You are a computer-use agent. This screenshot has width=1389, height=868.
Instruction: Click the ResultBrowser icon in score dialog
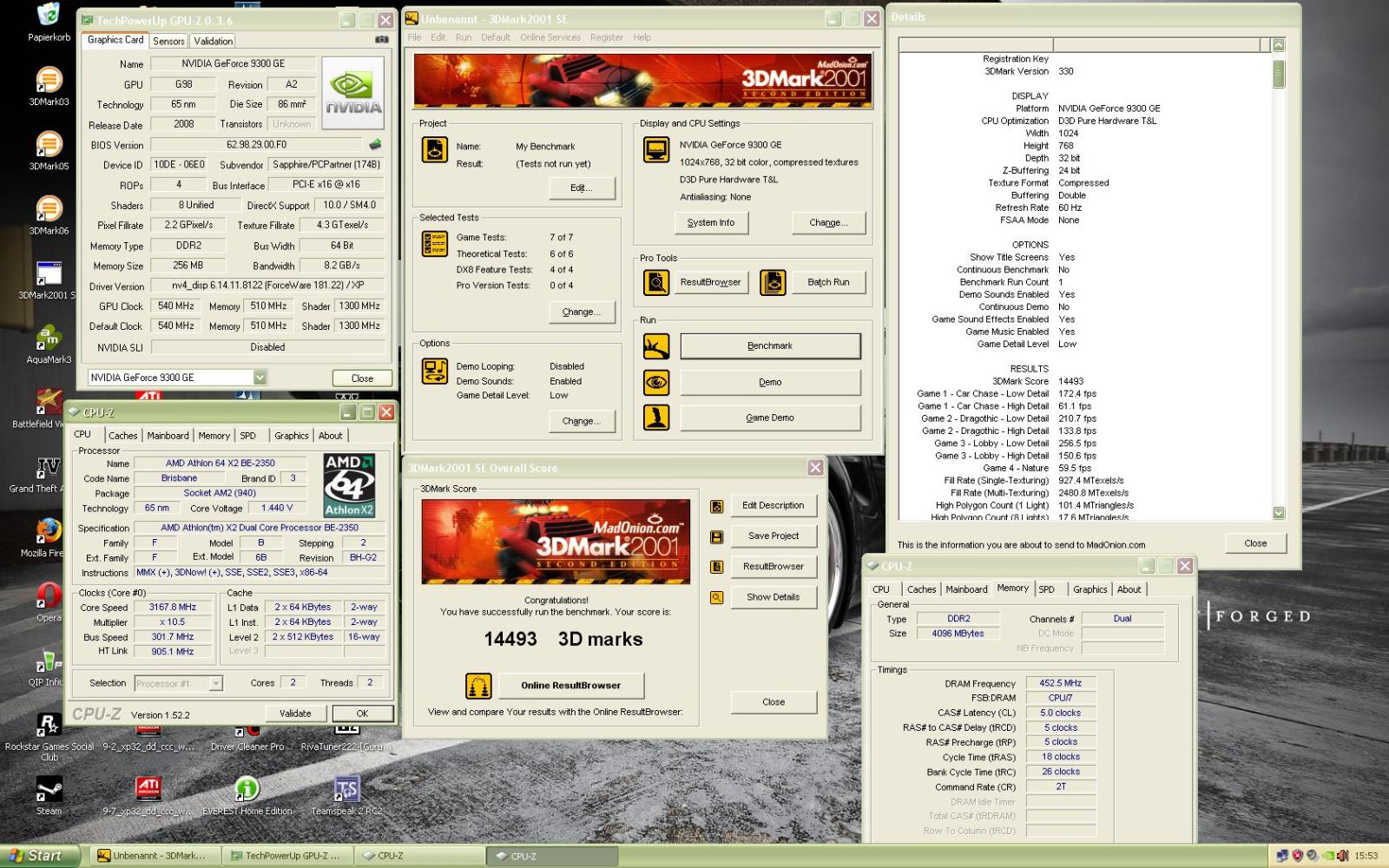[716, 567]
